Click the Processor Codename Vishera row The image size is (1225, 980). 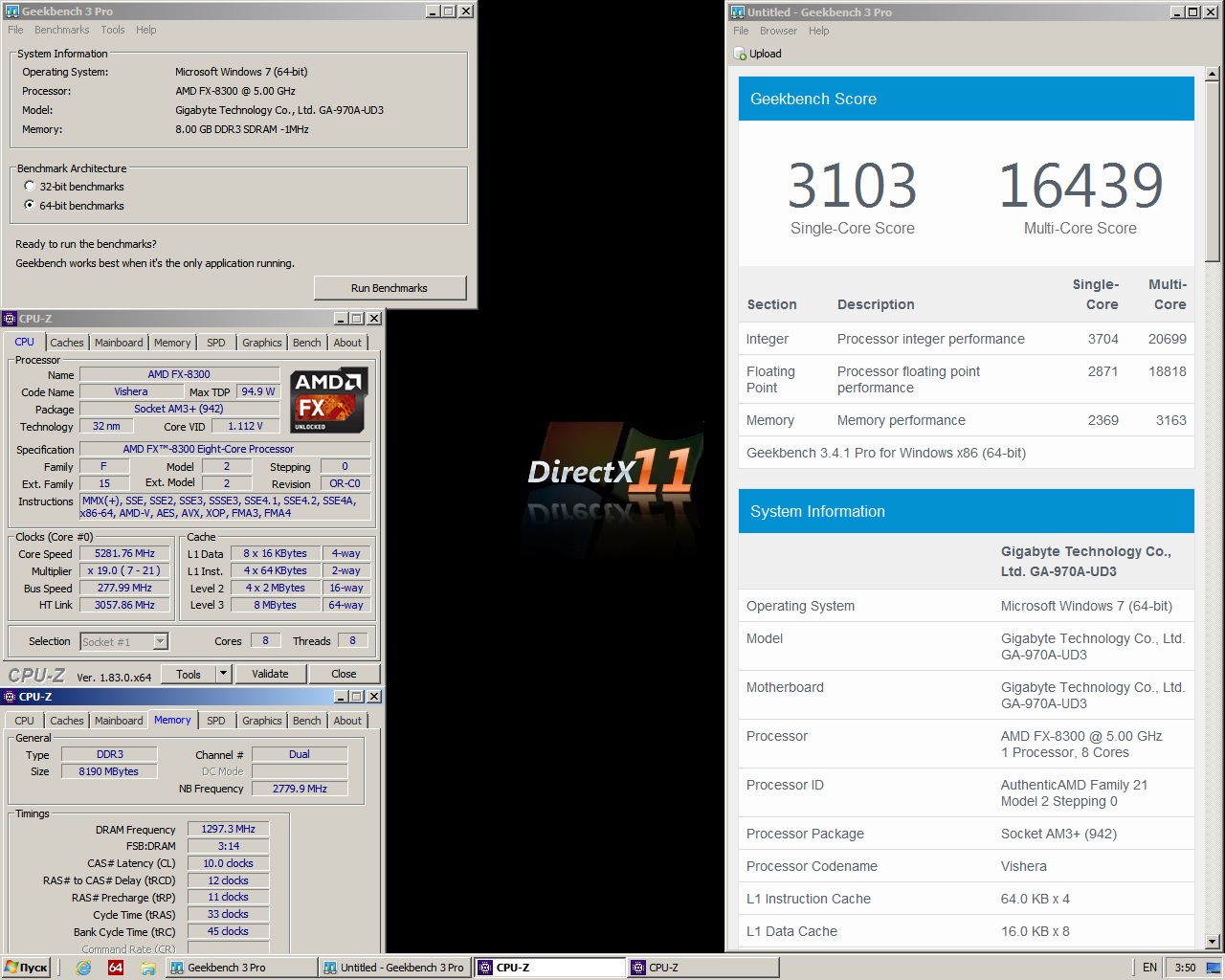coord(967,866)
